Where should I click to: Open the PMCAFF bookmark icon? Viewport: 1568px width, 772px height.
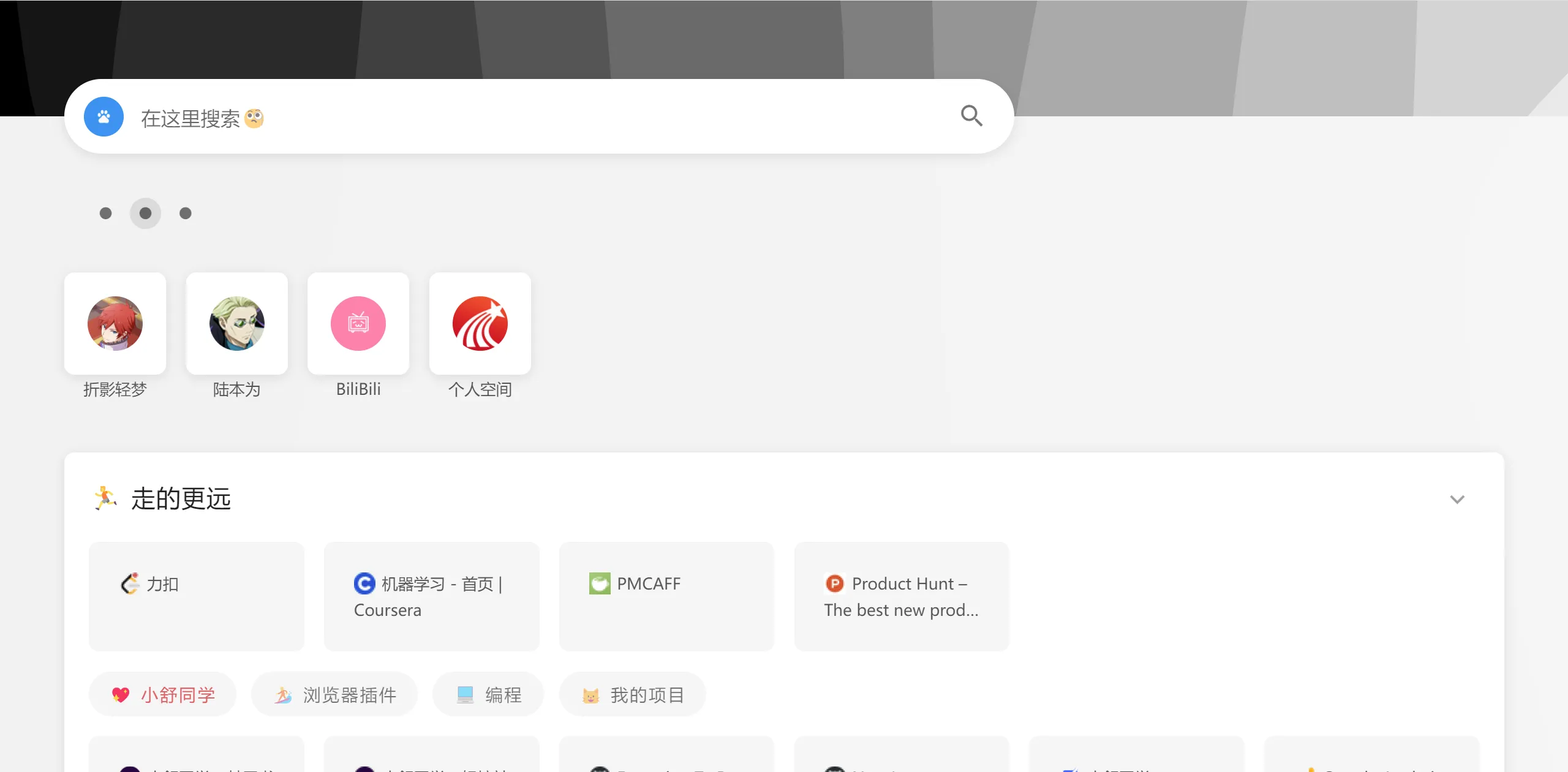(600, 583)
